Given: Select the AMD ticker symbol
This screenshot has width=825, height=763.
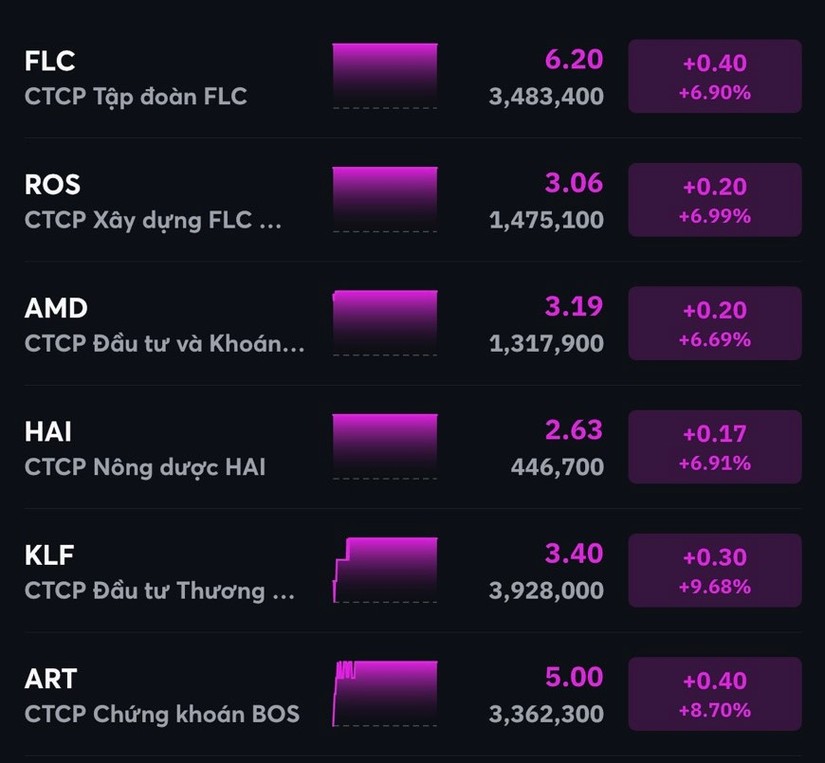Looking at the screenshot, I should 56,308.
